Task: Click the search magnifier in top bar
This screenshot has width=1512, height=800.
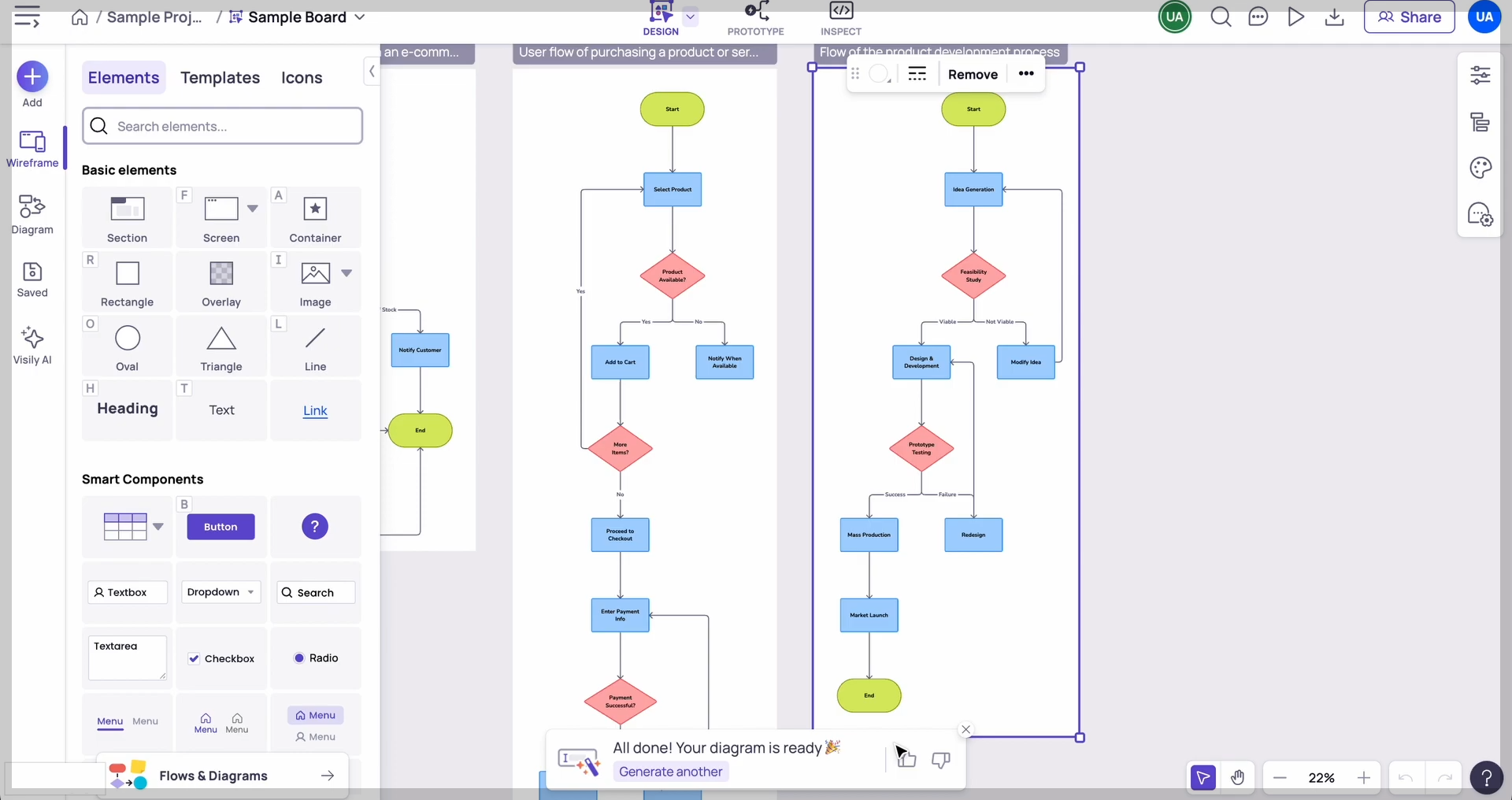Action: [x=1221, y=17]
